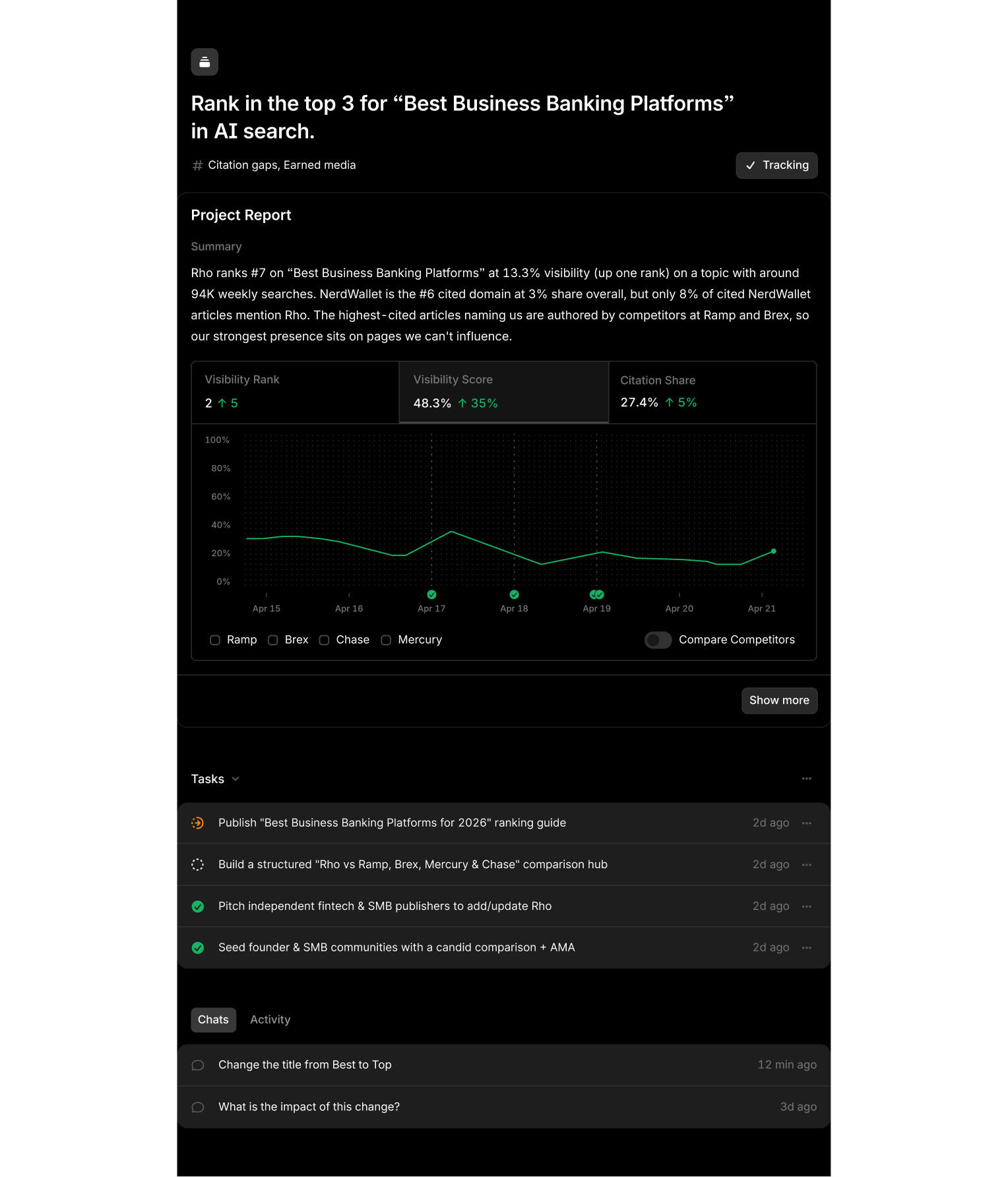
Task: Click the Project Report heading
Action: pyautogui.click(x=241, y=215)
